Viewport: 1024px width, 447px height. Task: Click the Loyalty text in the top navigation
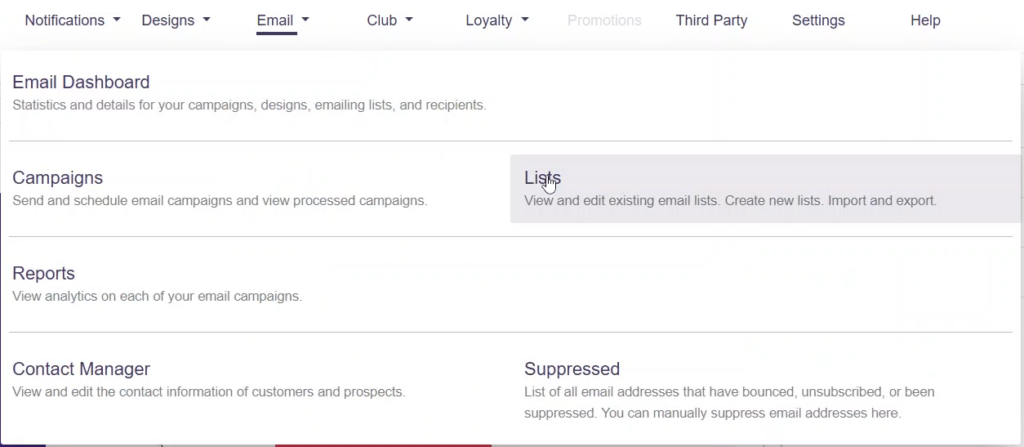(489, 20)
